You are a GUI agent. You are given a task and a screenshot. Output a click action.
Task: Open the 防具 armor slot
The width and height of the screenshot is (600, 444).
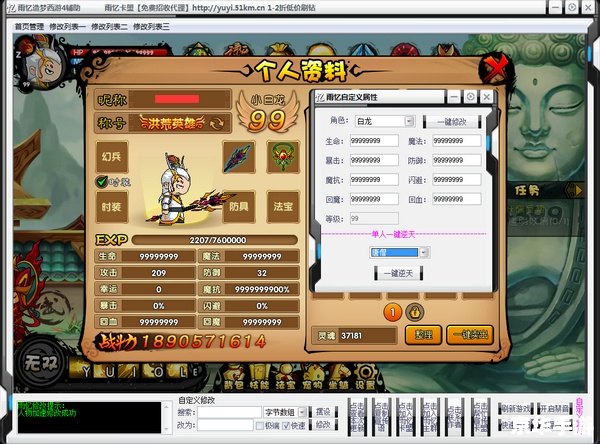pos(239,207)
